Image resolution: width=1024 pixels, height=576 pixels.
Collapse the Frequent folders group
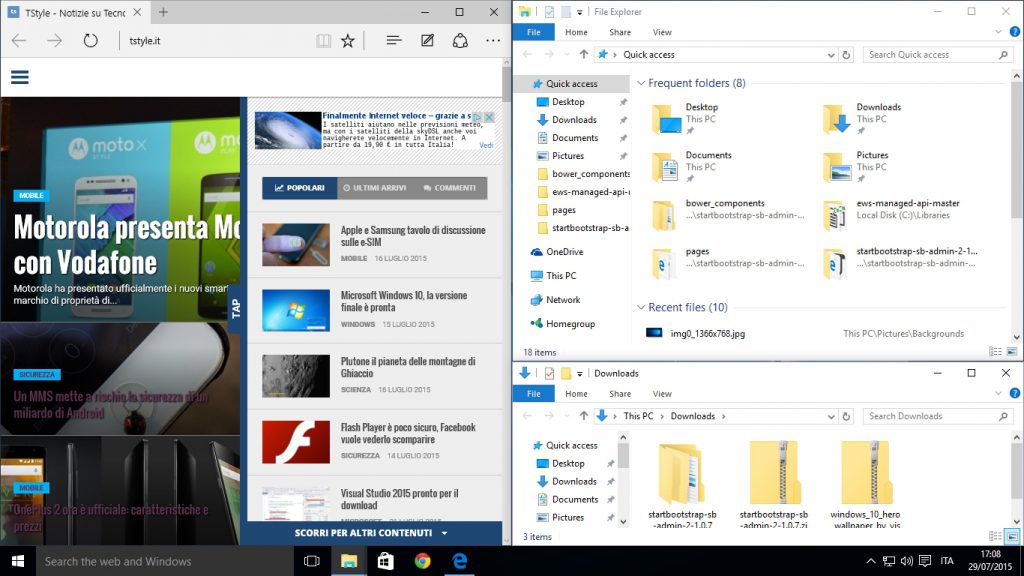tap(641, 83)
